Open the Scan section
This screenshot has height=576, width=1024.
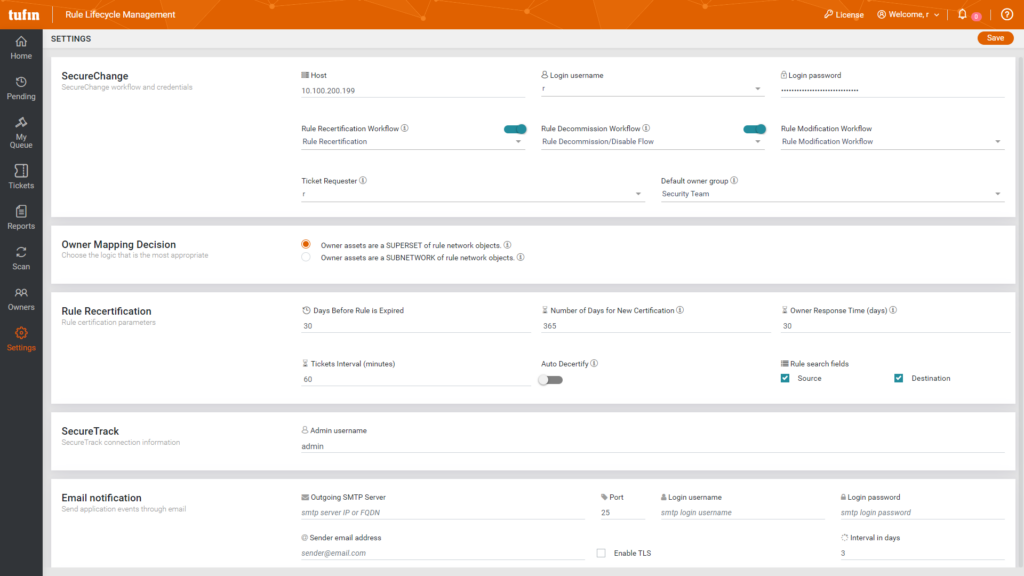coord(21,258)
